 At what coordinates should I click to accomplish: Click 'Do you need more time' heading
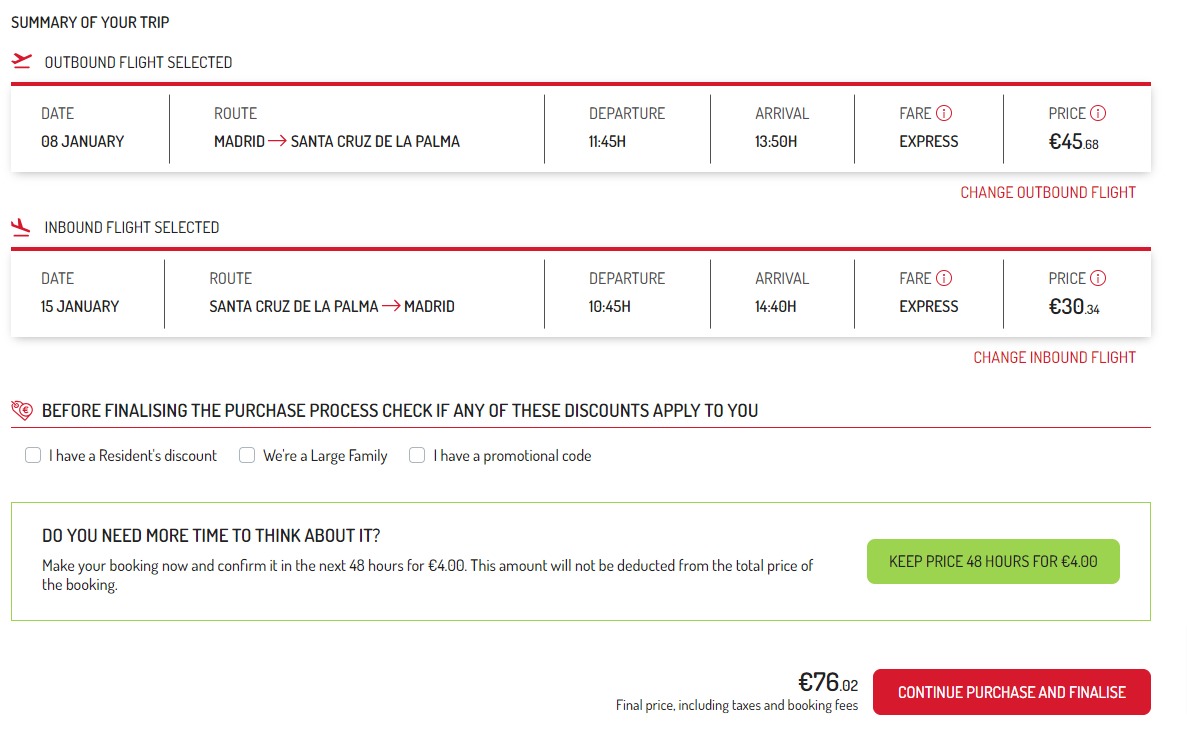pos(211,536)
